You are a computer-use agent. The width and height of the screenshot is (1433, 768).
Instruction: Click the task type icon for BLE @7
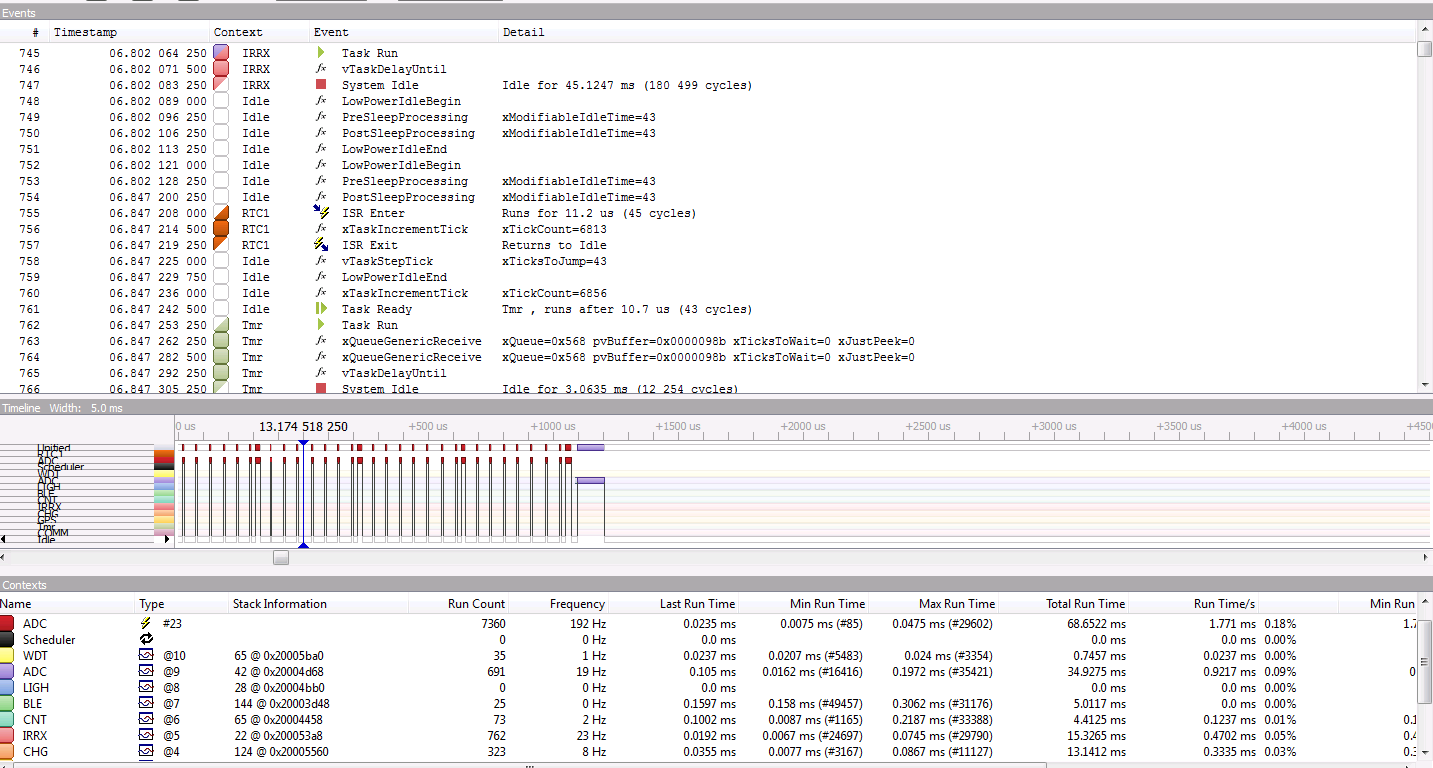[x=146, y=703]
